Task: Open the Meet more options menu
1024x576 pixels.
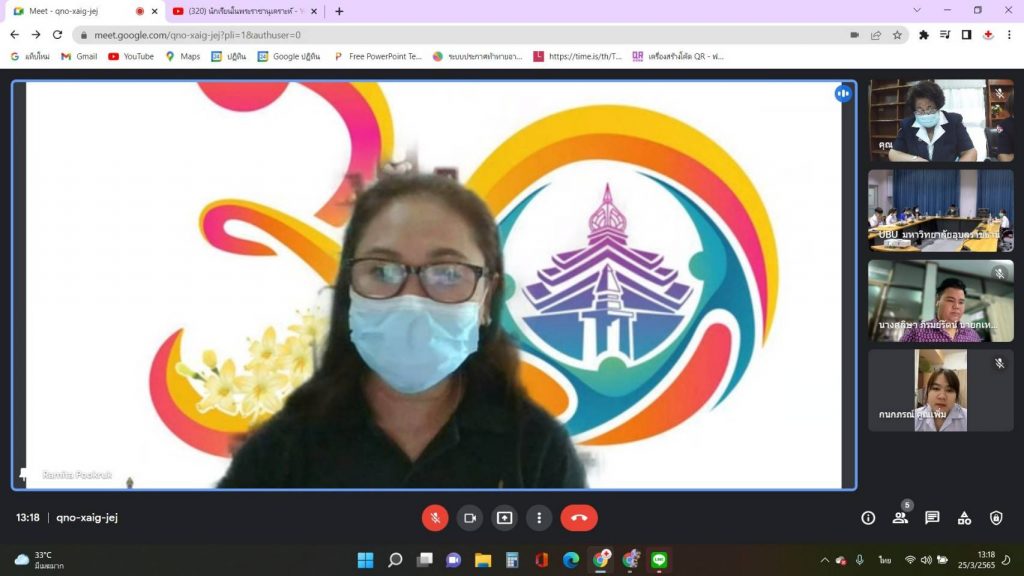Action: pyautogui.click(x=539, y=518)
